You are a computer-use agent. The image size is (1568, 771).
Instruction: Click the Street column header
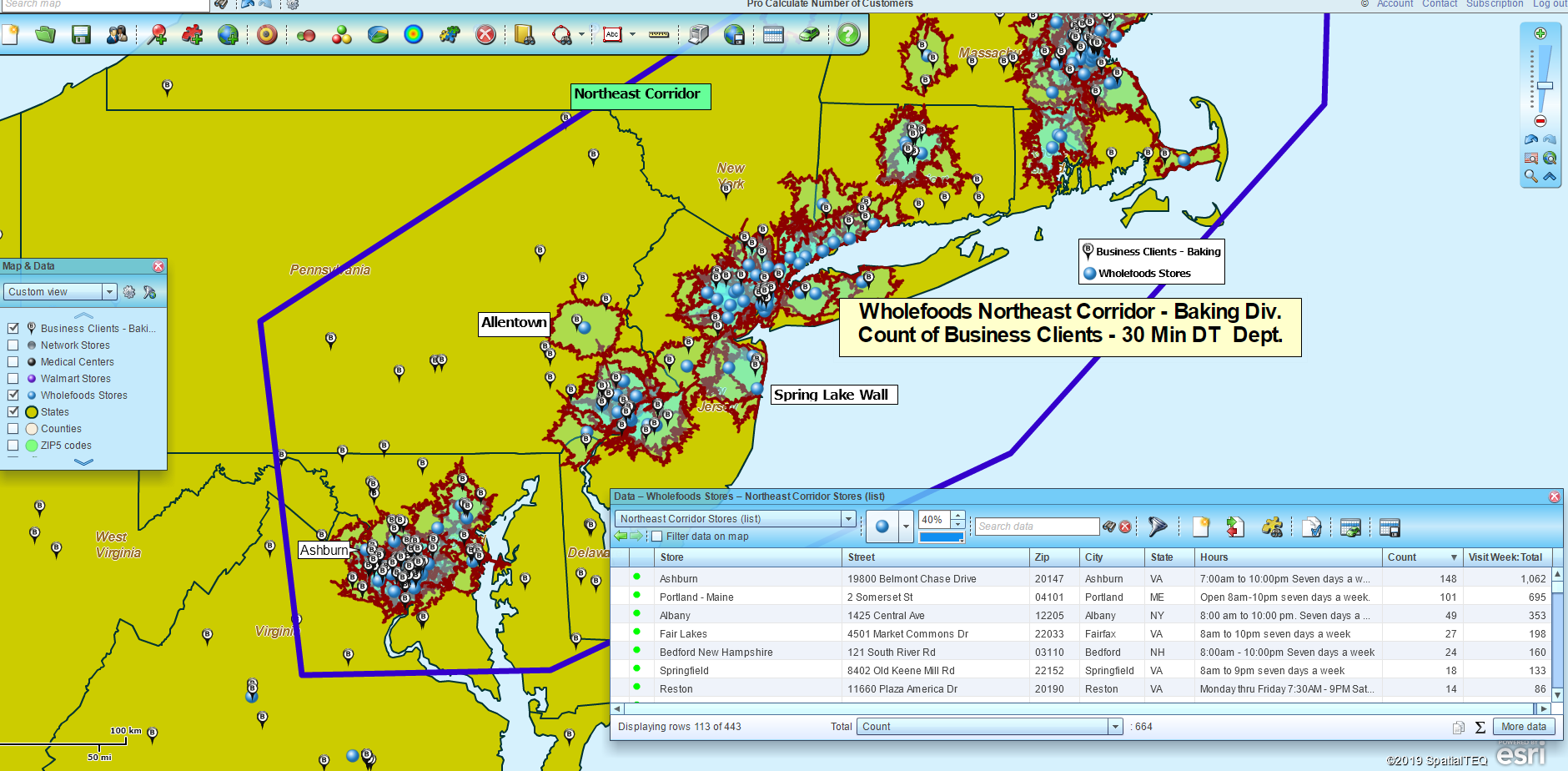pyautogui.click(x=936, y=557)
